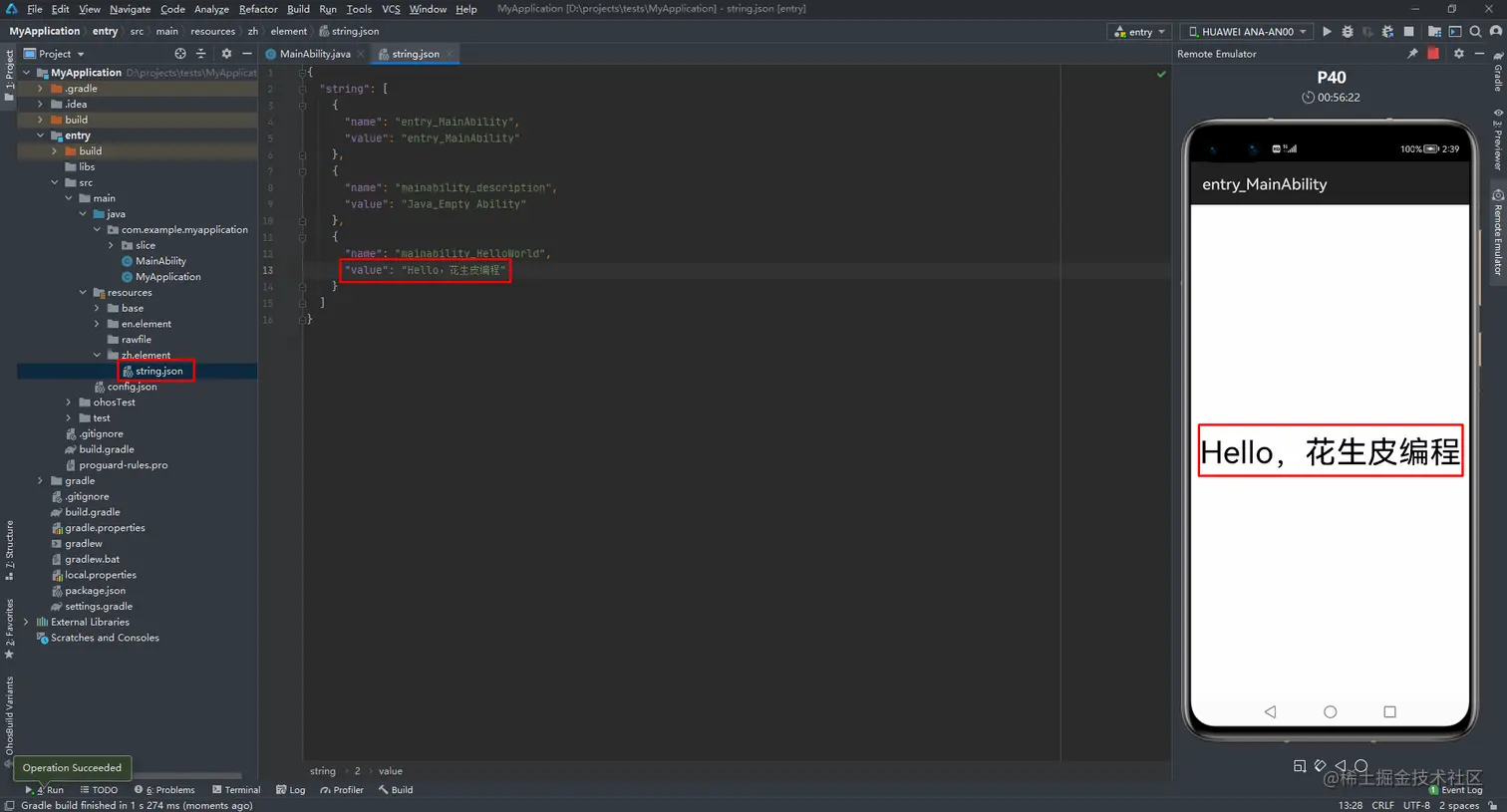This screenshot has height=812, width=1507.
Task: Tap Home circle on phone screen
Action: [x=1330, y=711]
